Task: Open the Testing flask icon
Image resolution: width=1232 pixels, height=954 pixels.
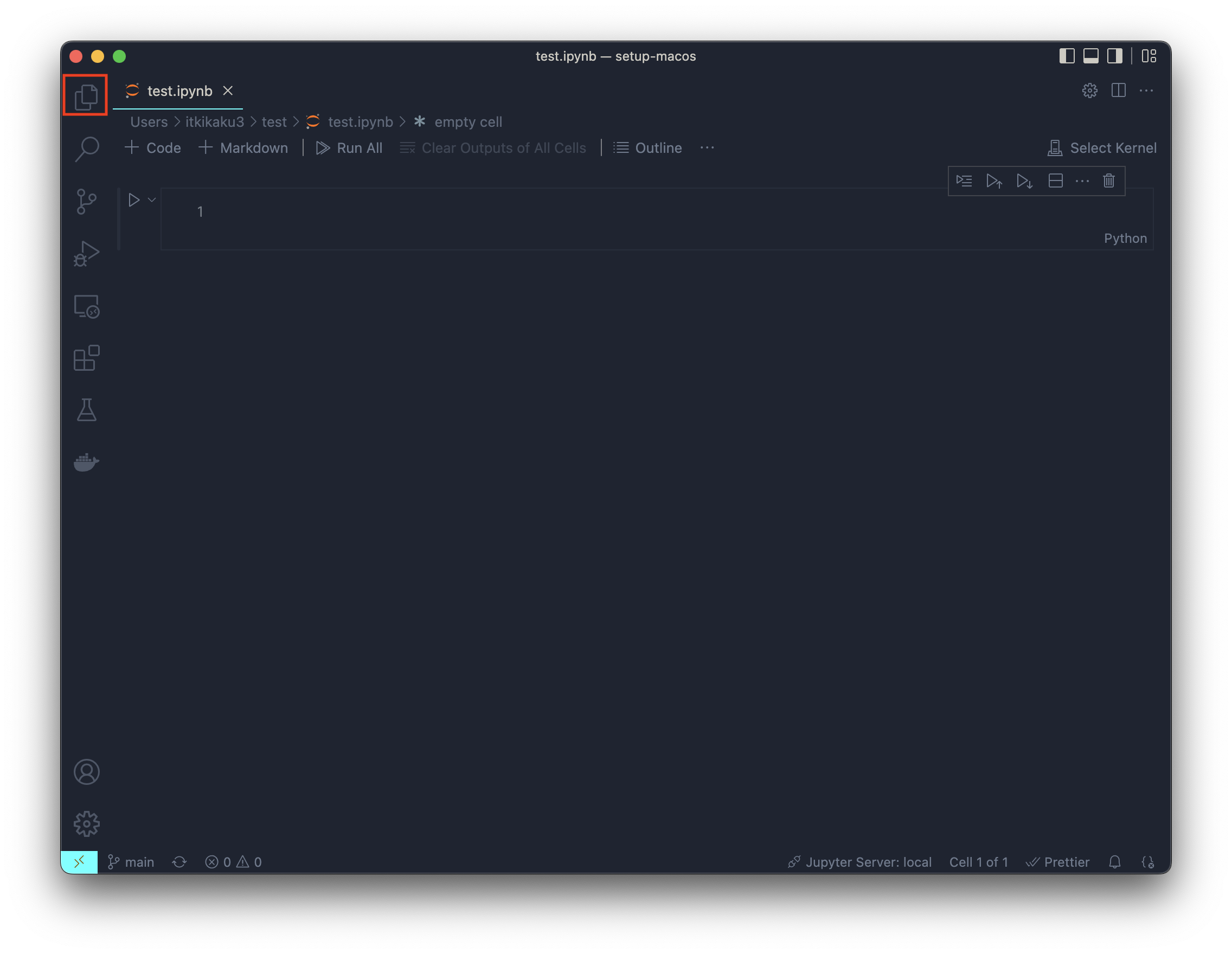Action: pos(86,410)
